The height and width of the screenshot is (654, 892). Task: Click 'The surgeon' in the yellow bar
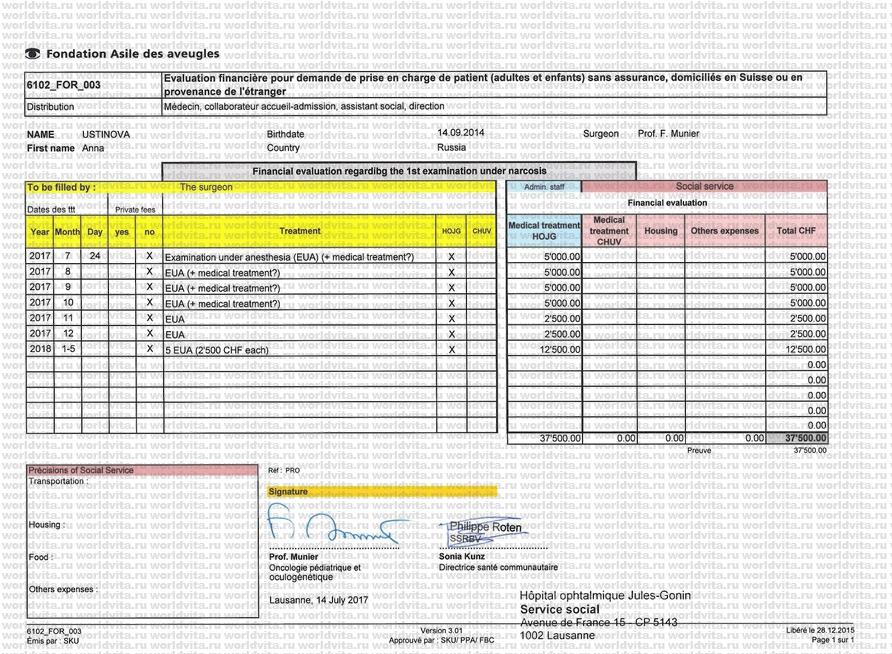point(206,187)
